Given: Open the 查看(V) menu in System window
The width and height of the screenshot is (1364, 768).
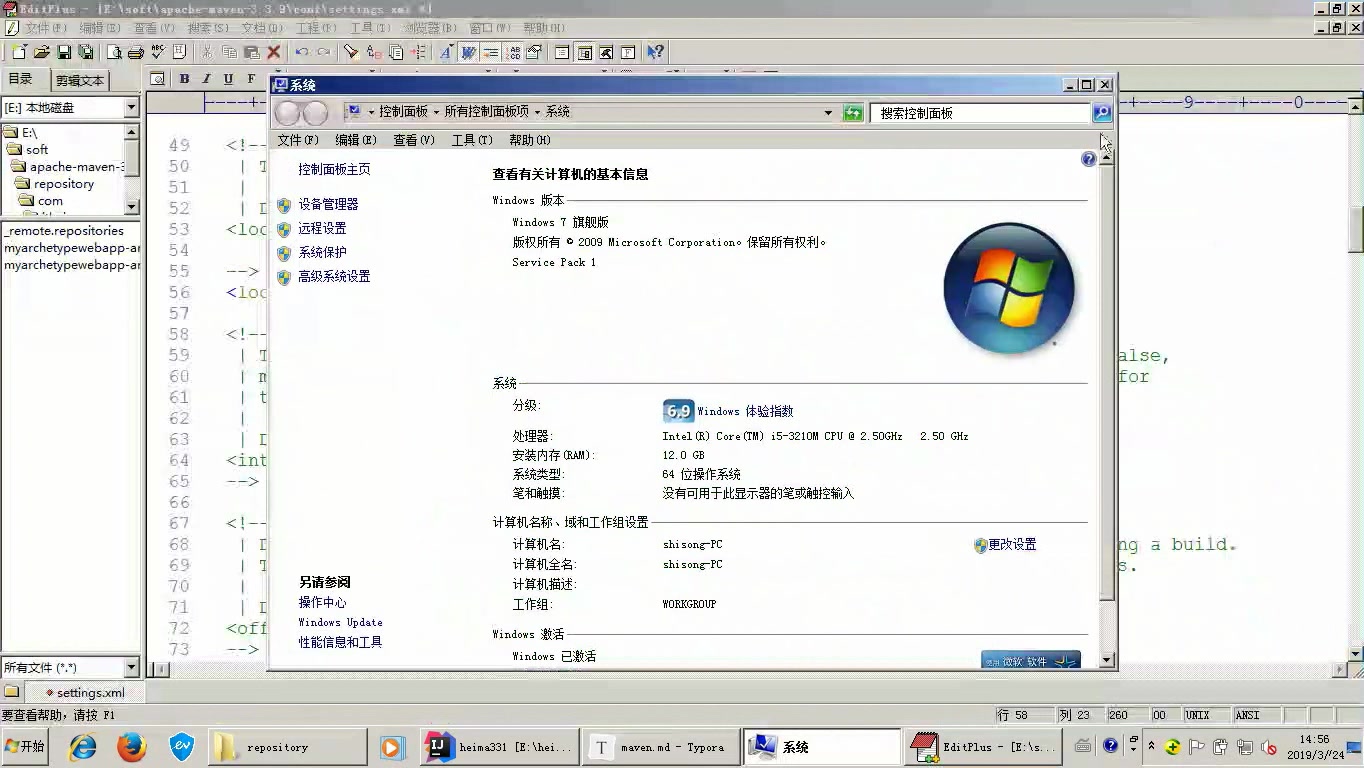Looking at the screenshot, I should click(414, 140).
